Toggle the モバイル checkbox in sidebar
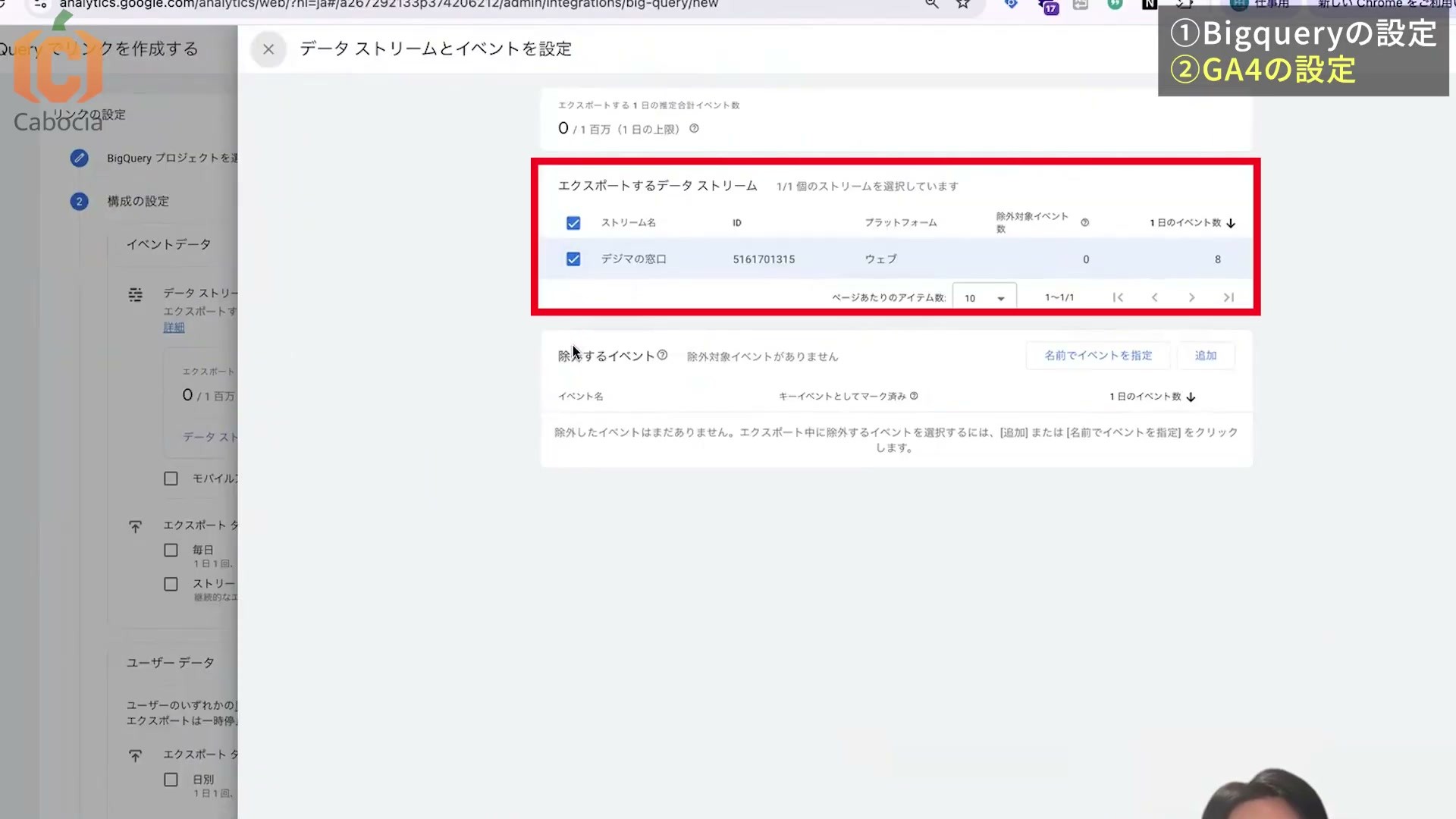 point(171,479)
